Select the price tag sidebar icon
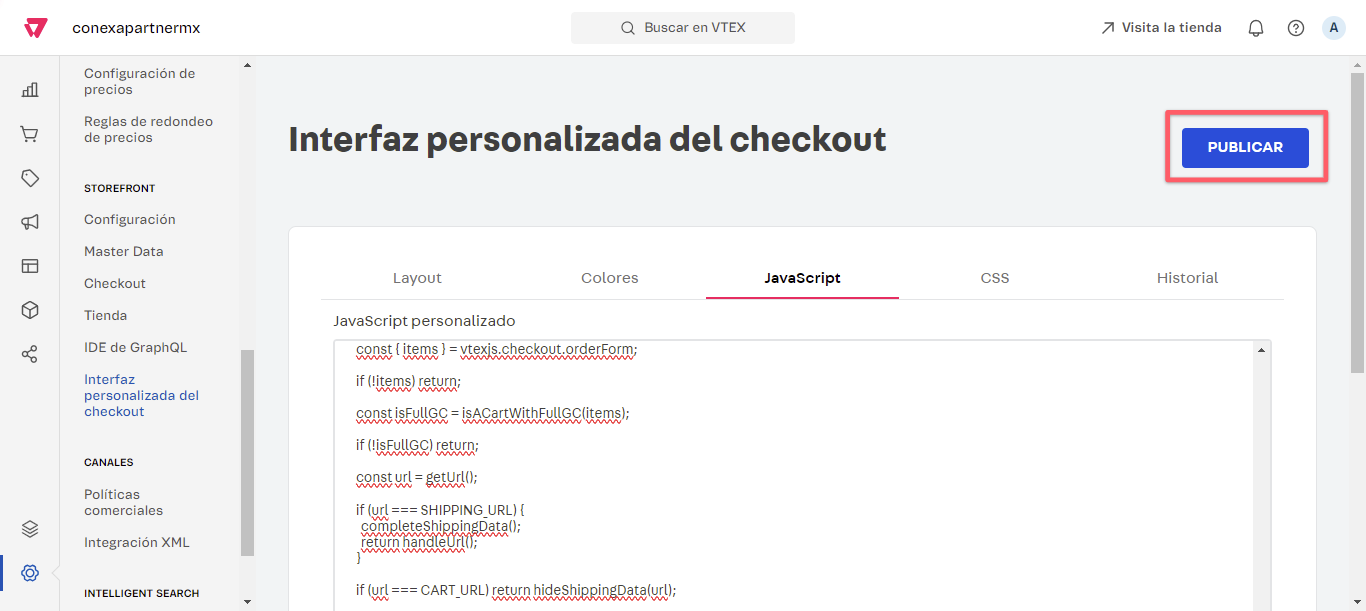This screenshot has width=1366, height=611. [x=30, y=178]
